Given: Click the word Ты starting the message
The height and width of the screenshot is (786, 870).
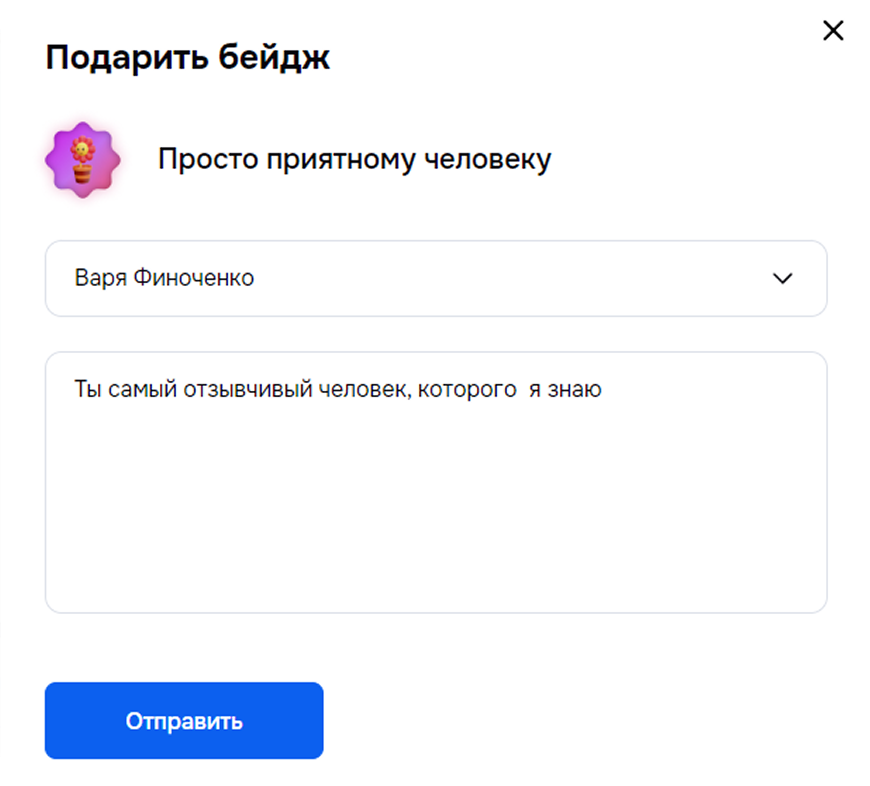Looking at the screenshot, I should 86,389.
